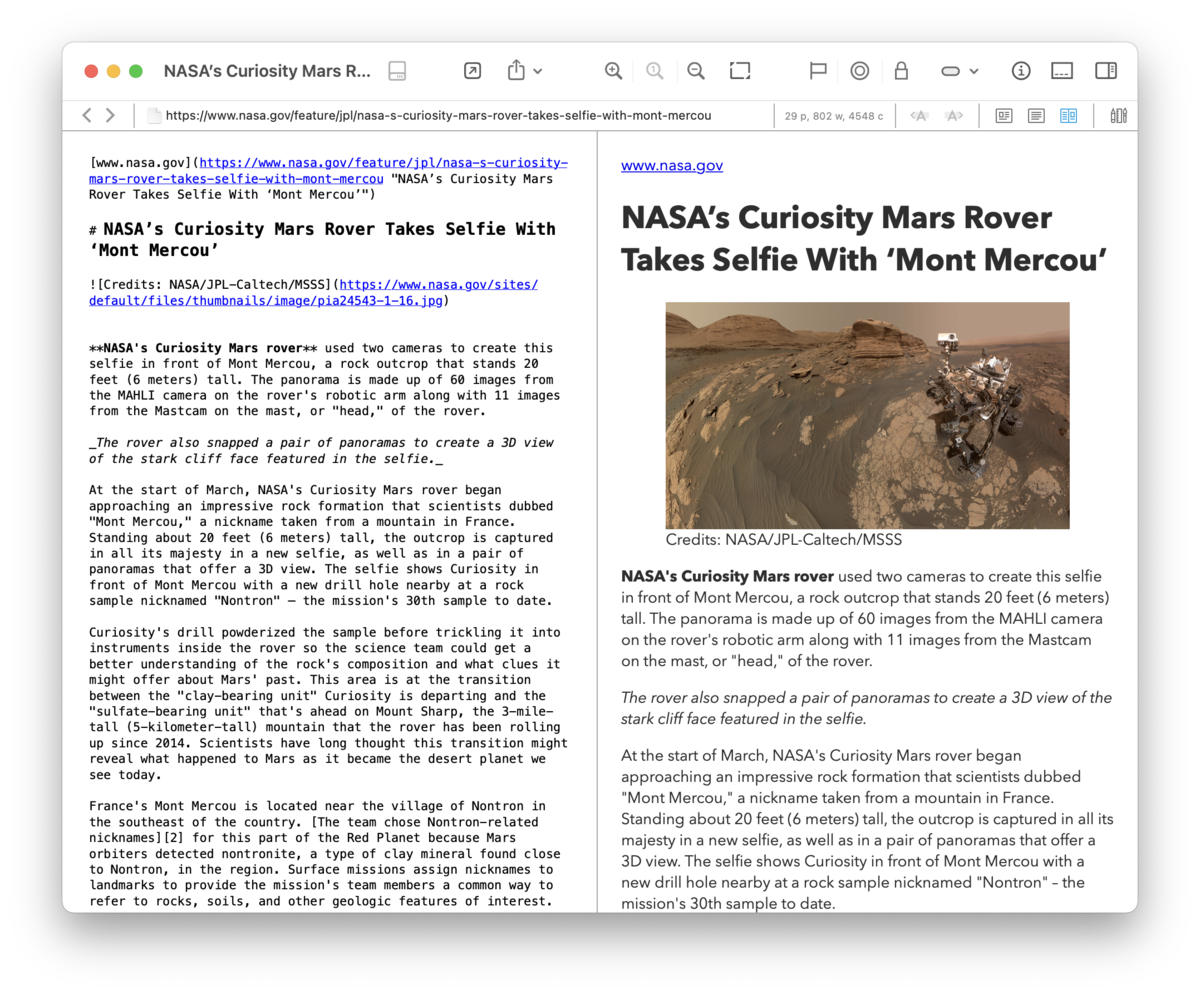Open the note in a new window
The height and width of the screenshot is (995, 1200).
point(472,71)
